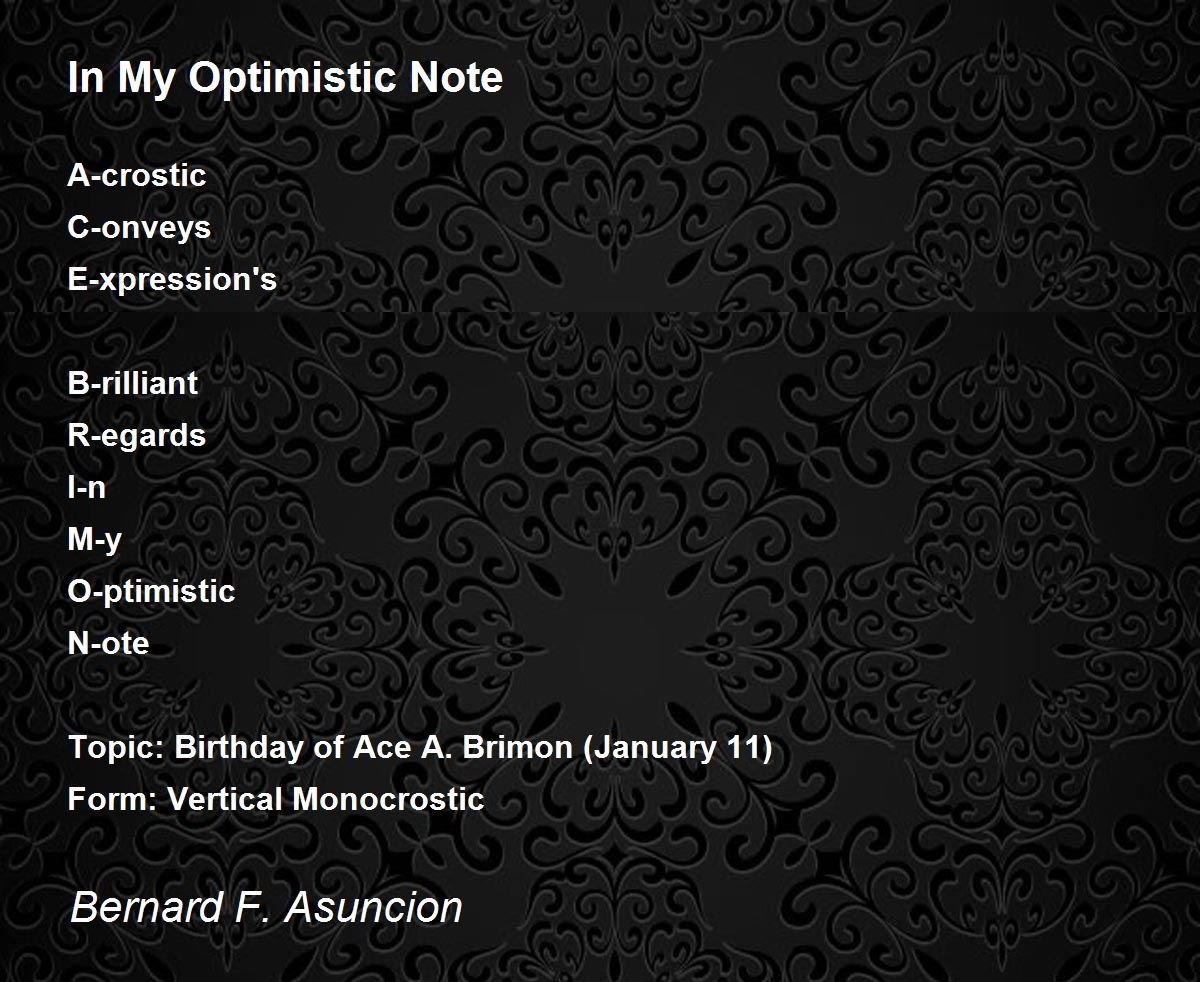Select the Form: Vertical Monocrostic line
1200x982 pixels.
[x=276, y=799]
